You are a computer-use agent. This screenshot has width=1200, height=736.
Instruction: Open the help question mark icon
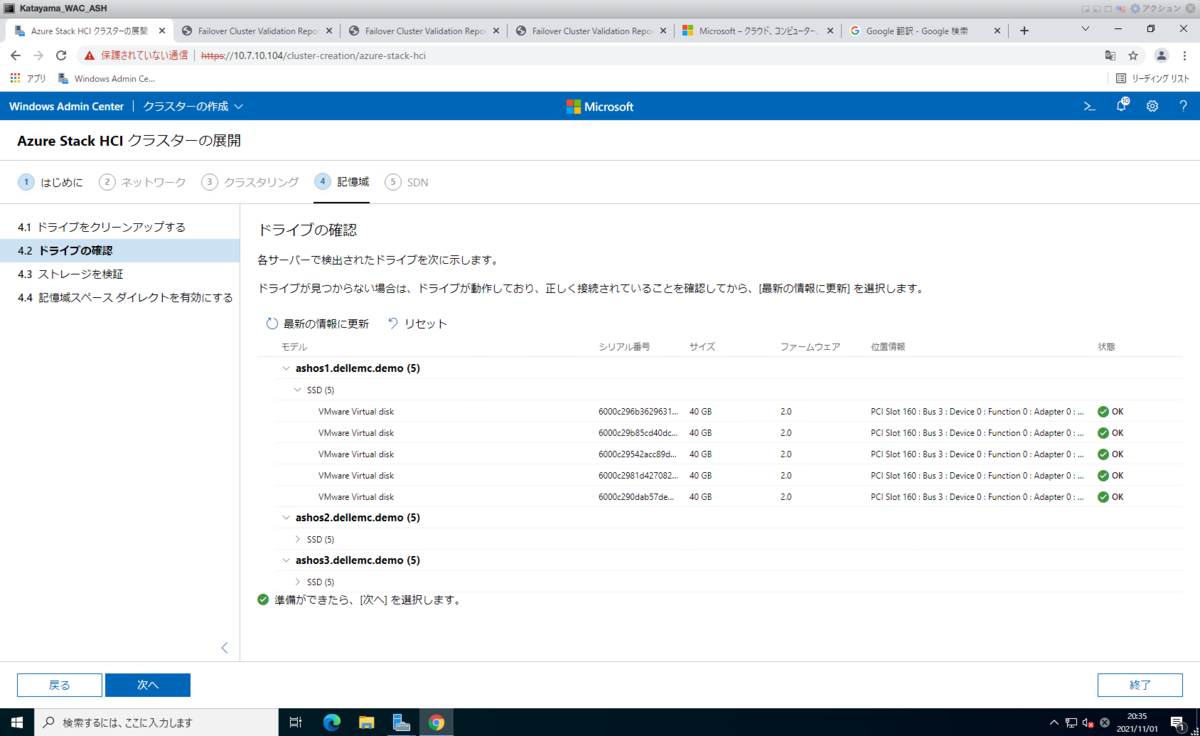click(x=1183, y=106)
